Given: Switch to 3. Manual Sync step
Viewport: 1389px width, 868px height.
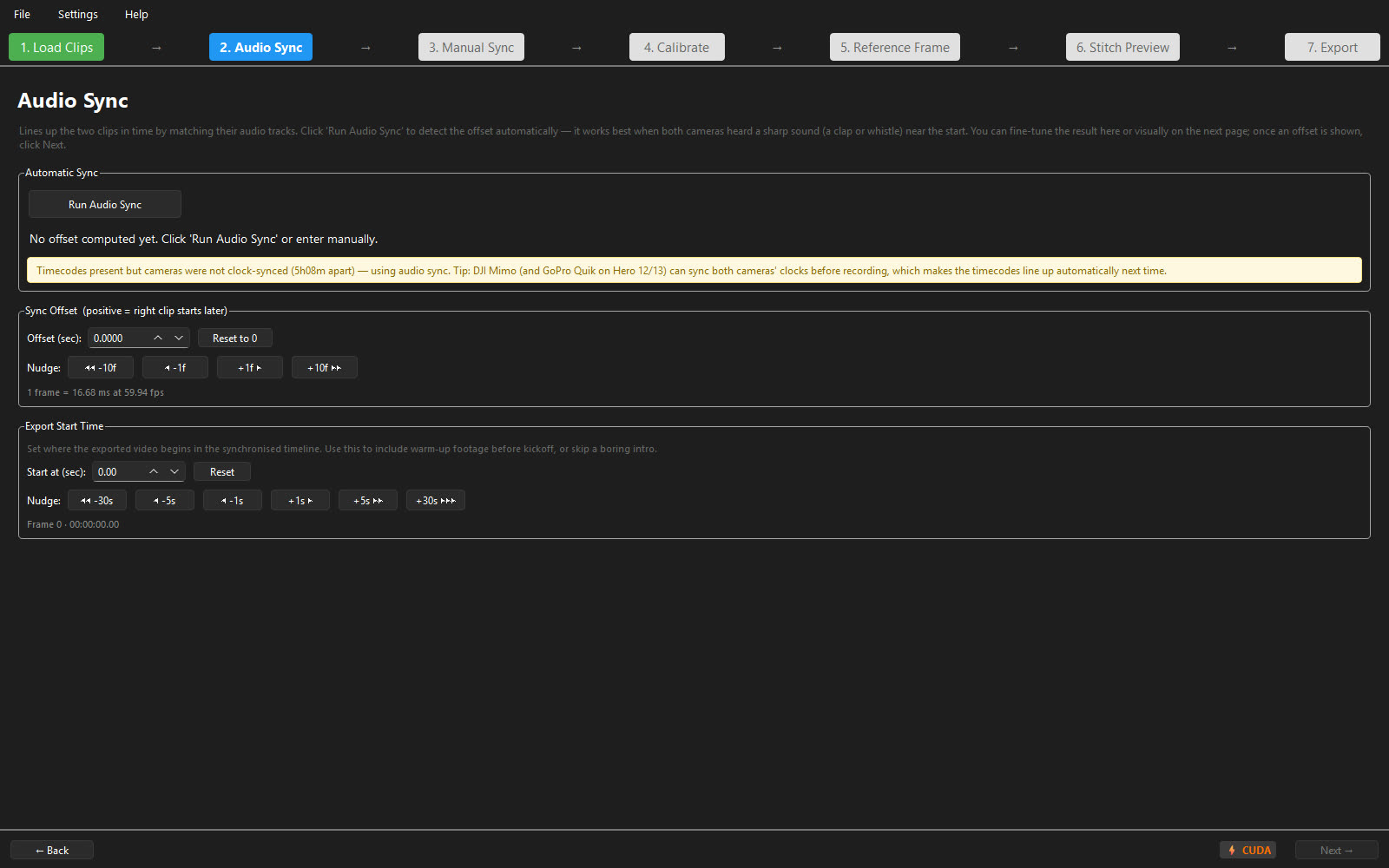Looking at the screenshot, I should coord(471,47).
